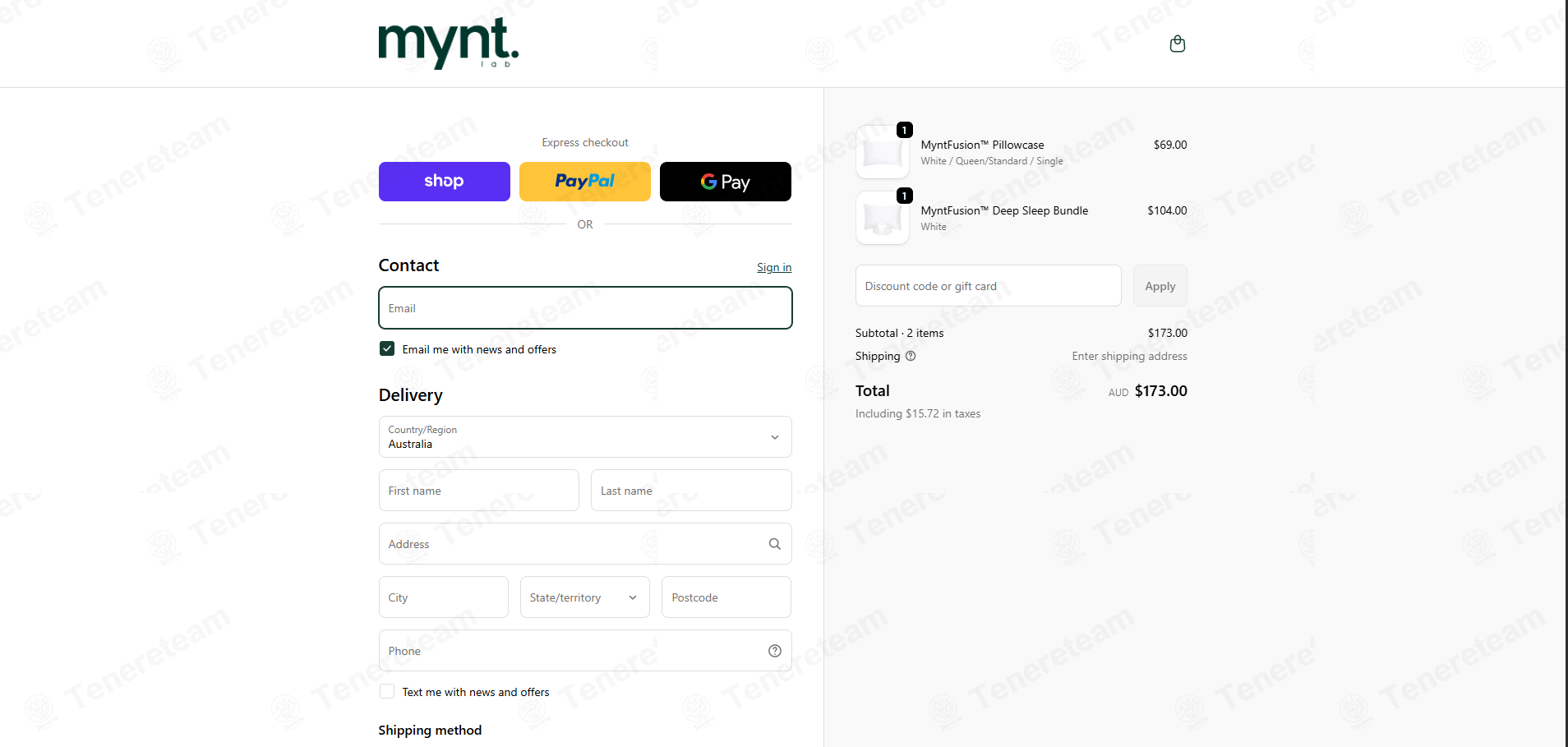
Task: Focus the City input field
Action: click(444, 597)
